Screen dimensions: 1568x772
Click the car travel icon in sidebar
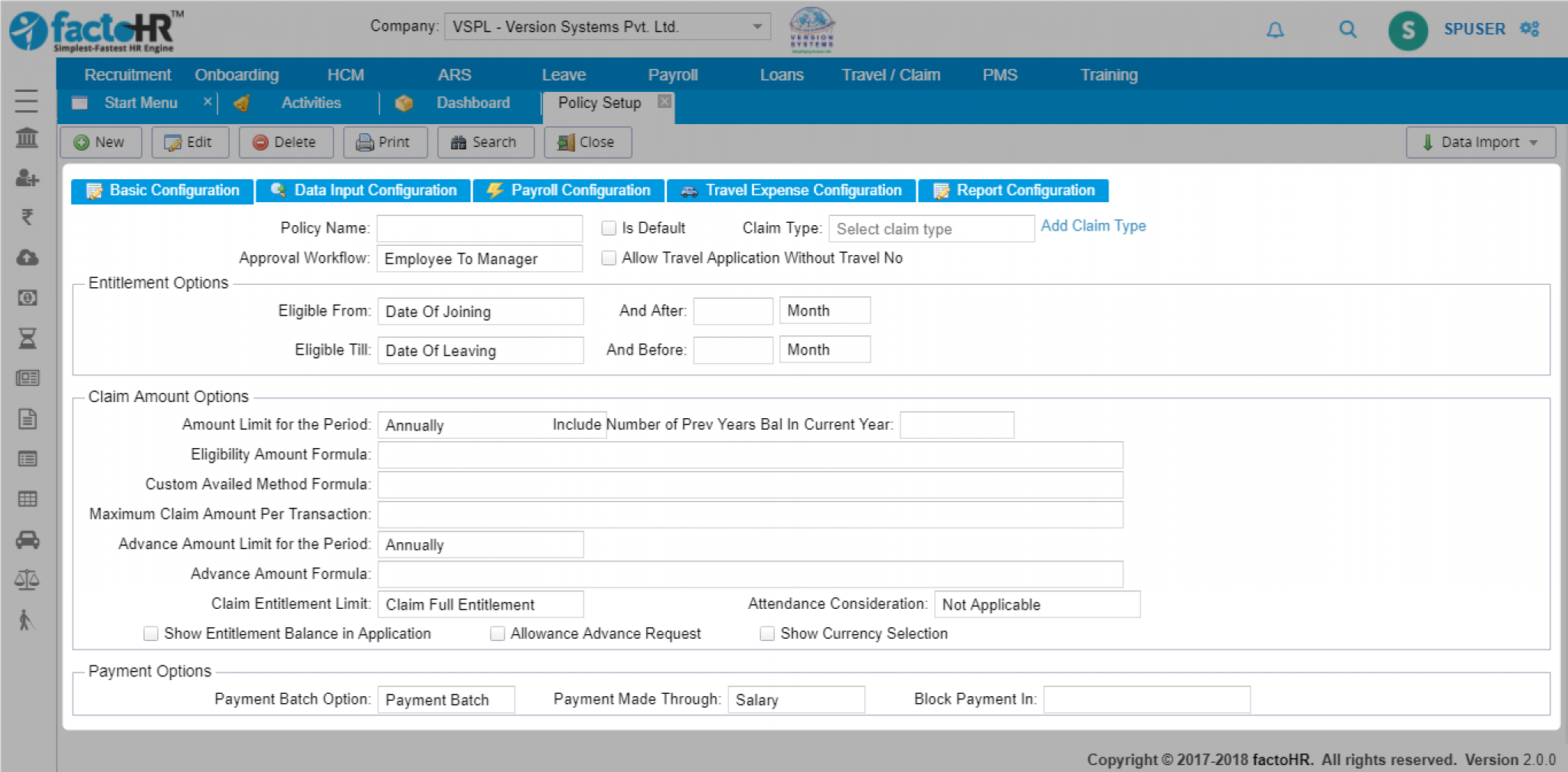28,540
